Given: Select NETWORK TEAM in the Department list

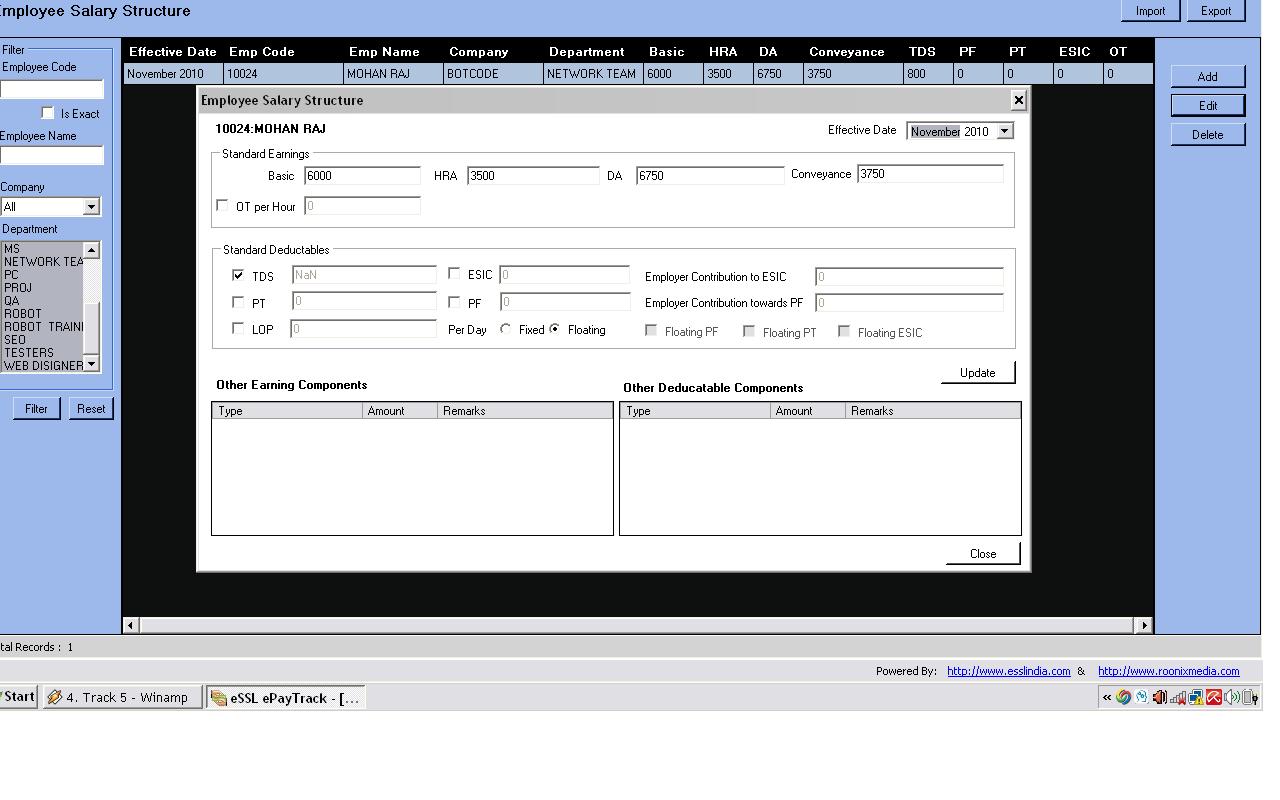Looking at the screenshot, I should 43,262.
